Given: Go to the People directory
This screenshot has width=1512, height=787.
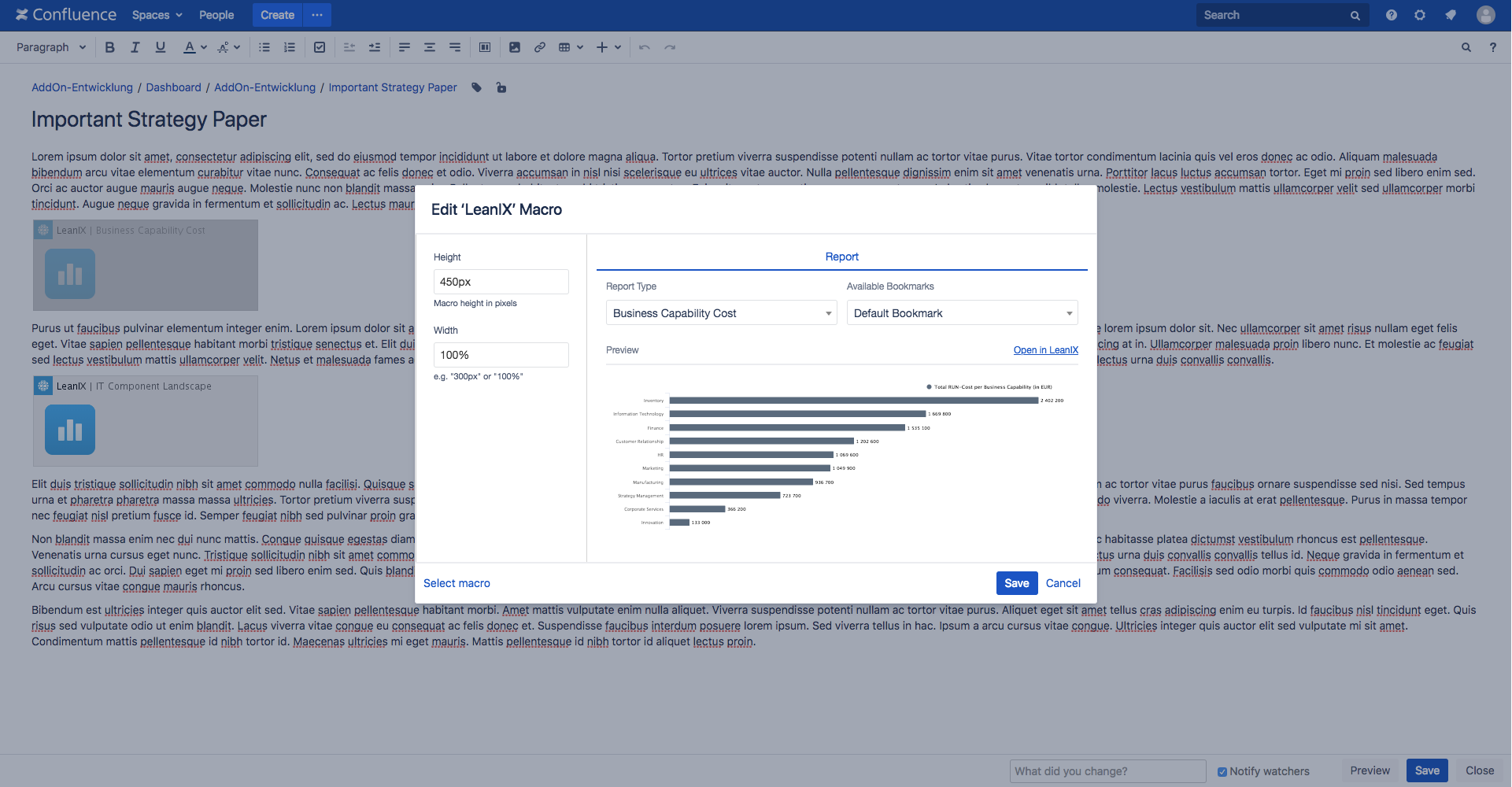Looking at the screenshot, I should point(216,15).
